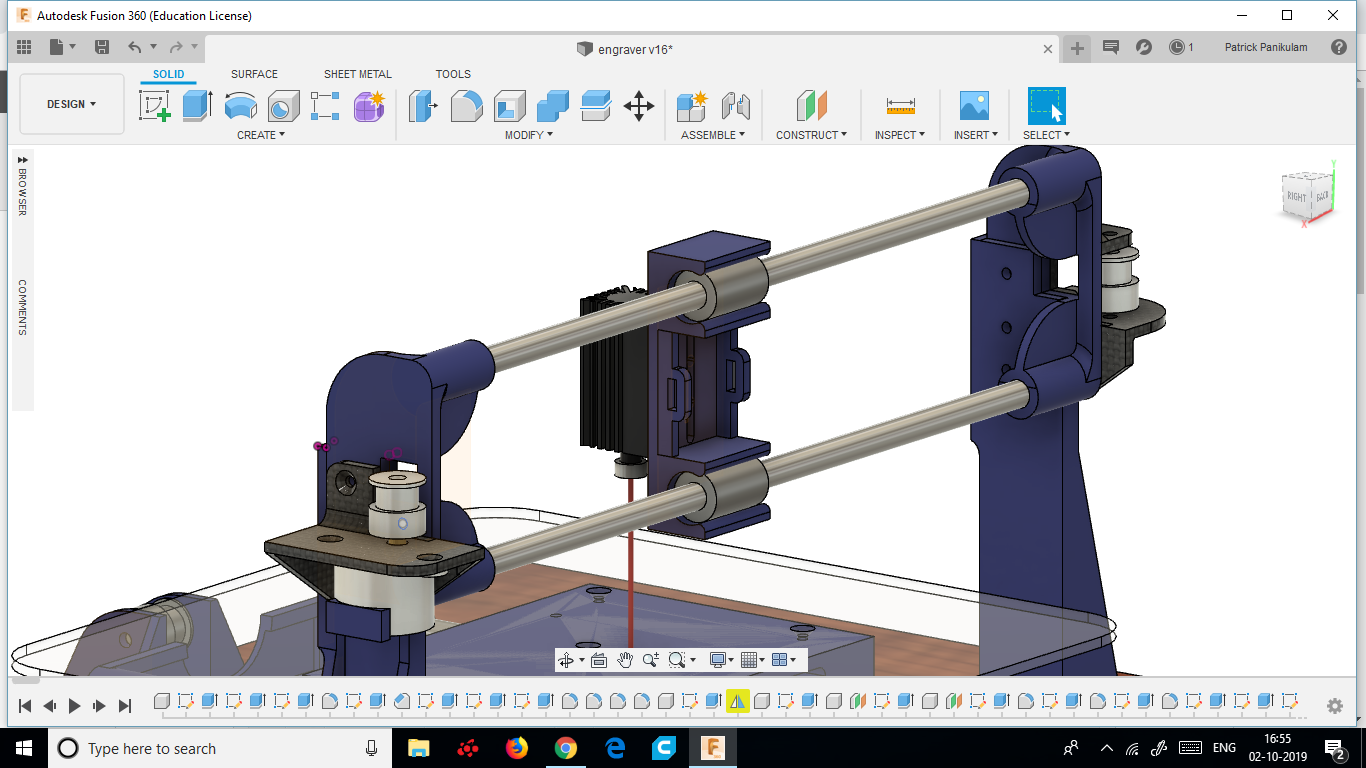The width and height of the screenshot is (1366, 768).
Task: Click the yellow highlighted timeline feature marker
Action: [x=736, y=701]
